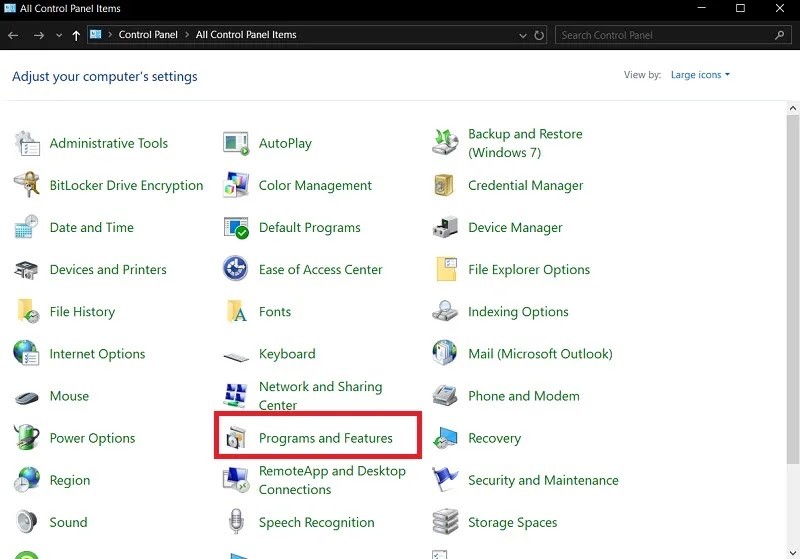Open the Mail (Microsoft Outlook) icon
The height and width of the screenshot is (559, 800).
coord(445,353)
